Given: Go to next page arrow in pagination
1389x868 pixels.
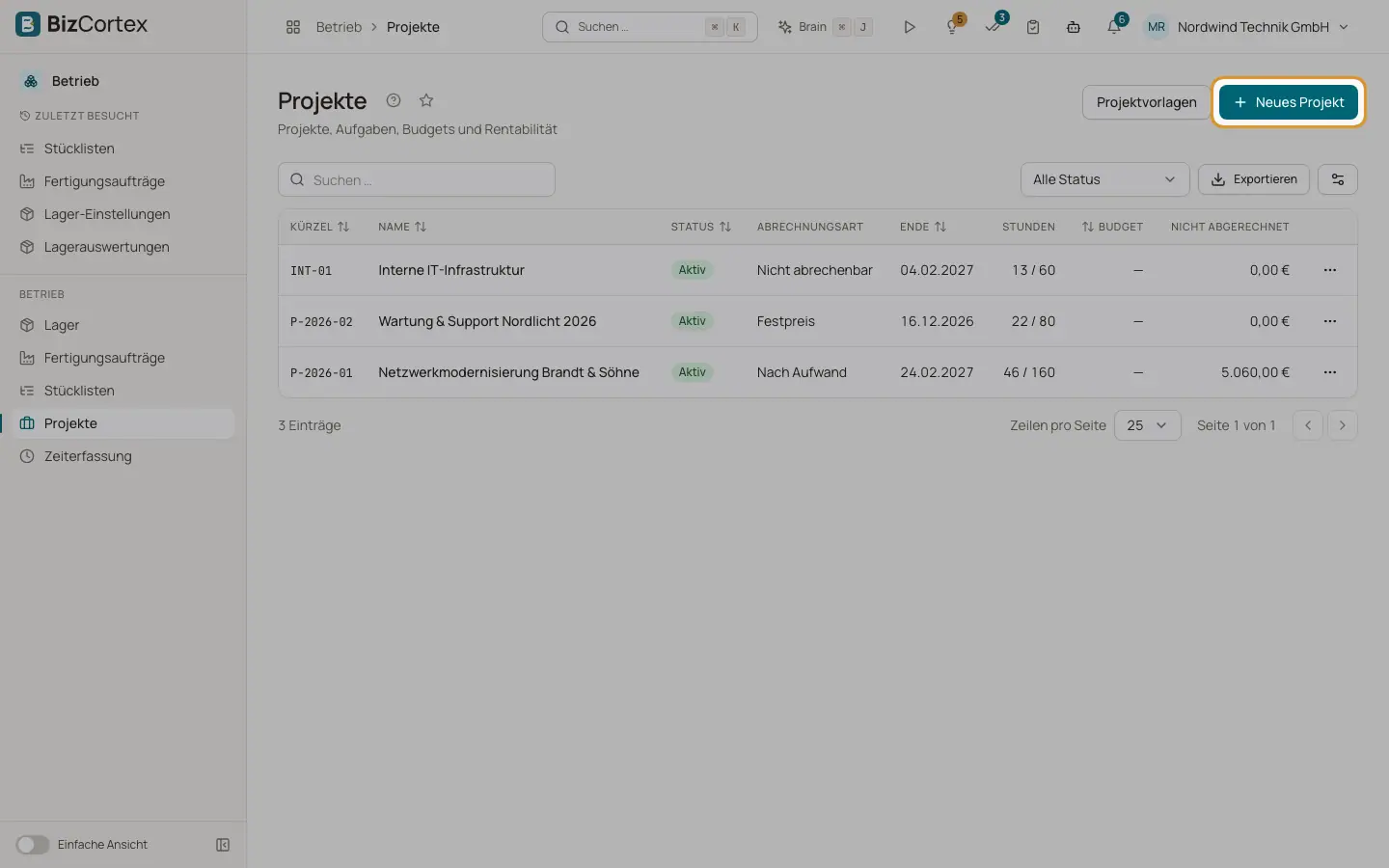Looking at the screenshot, I should pos(1343,425).
